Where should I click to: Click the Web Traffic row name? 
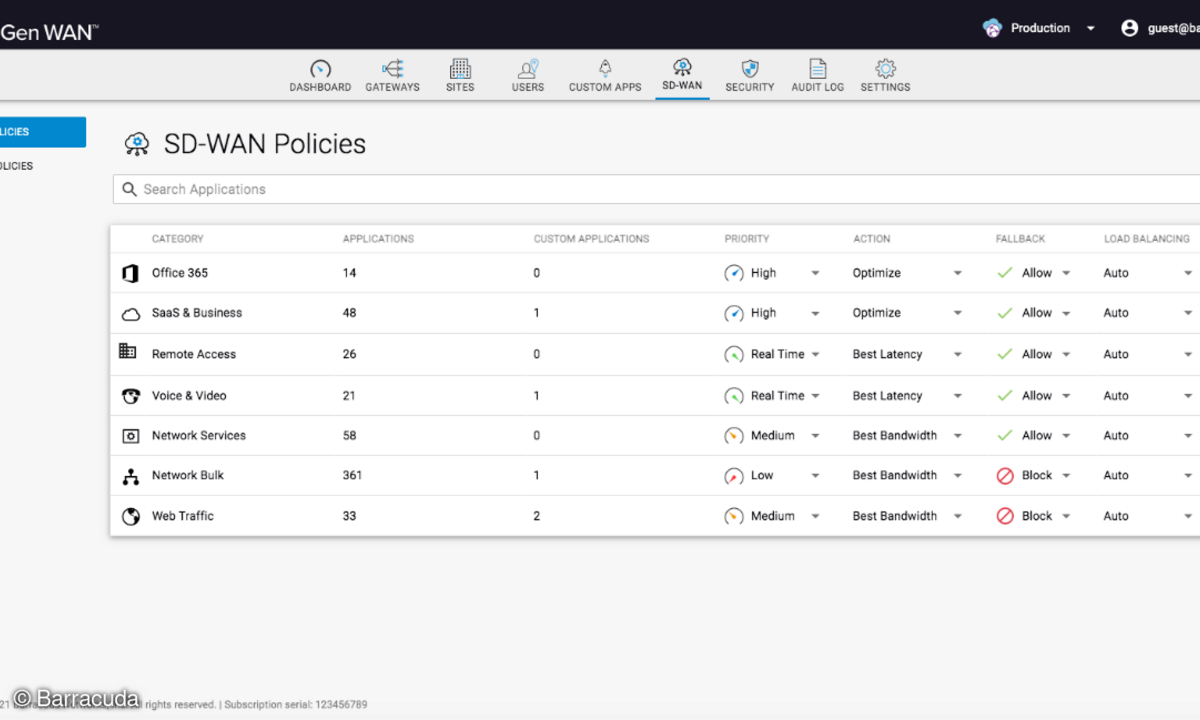click(183, 517)
